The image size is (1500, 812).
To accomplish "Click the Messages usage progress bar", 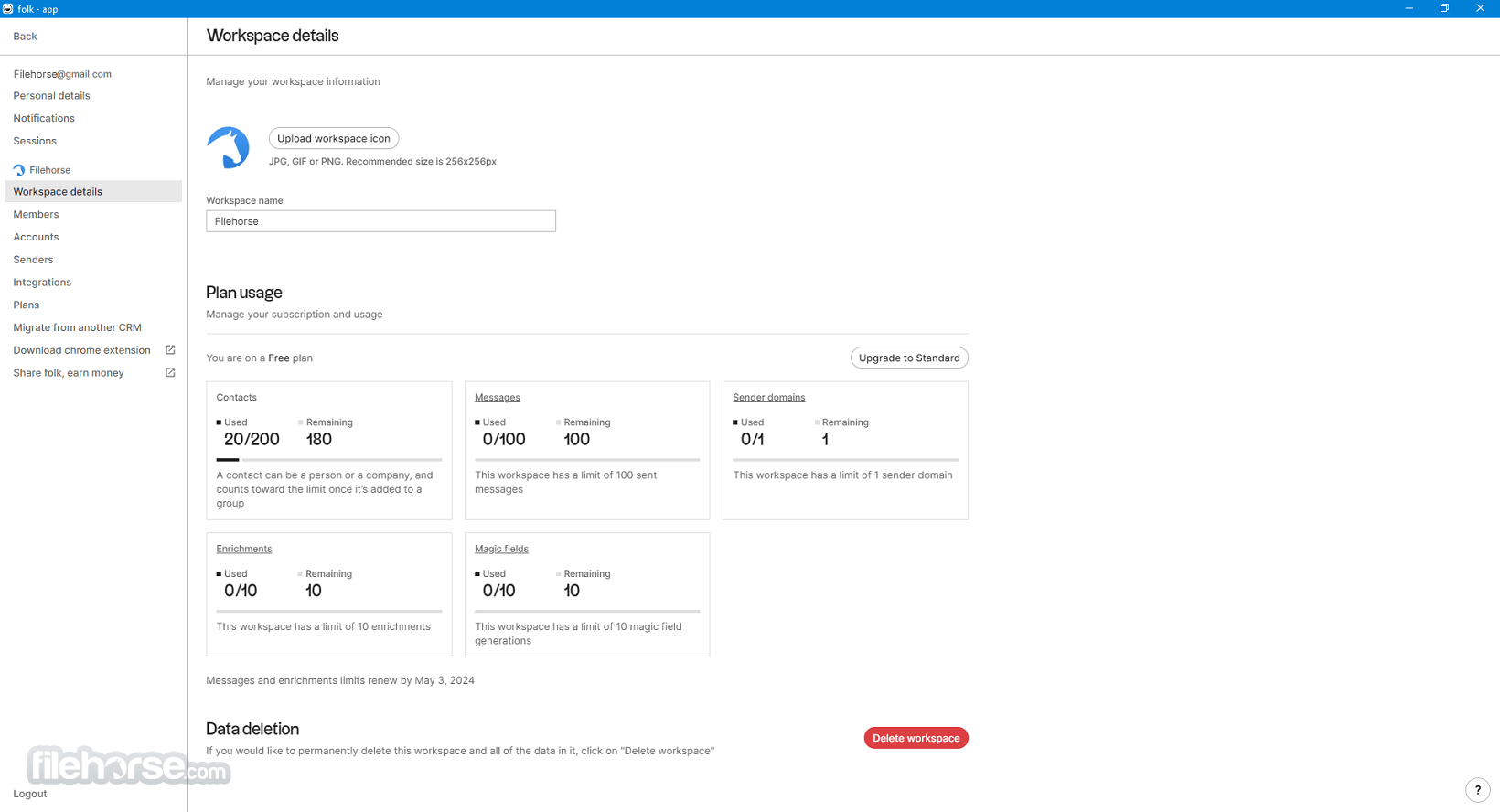I will (x=587, y=460).
